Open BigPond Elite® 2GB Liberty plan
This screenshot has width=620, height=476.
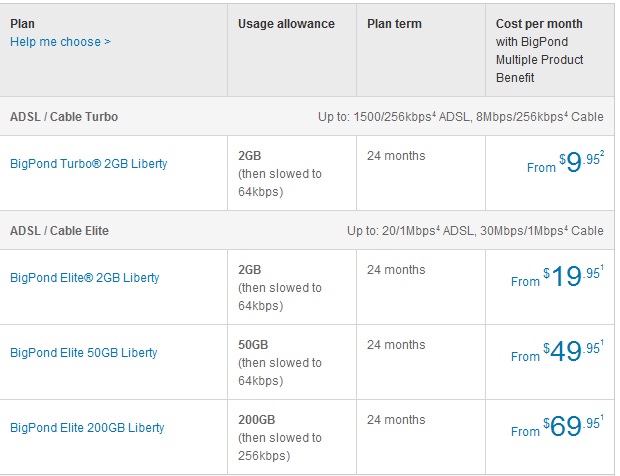[85, 278]
